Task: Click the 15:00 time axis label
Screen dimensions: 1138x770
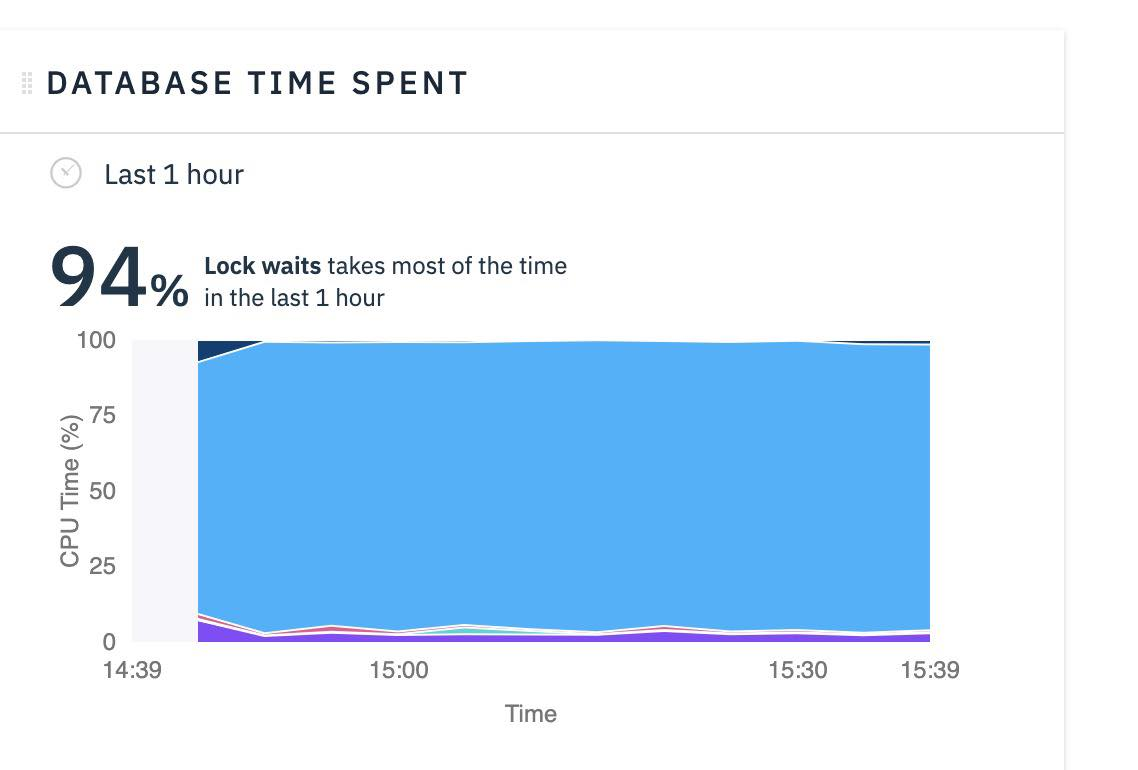Action: (398, 670)
